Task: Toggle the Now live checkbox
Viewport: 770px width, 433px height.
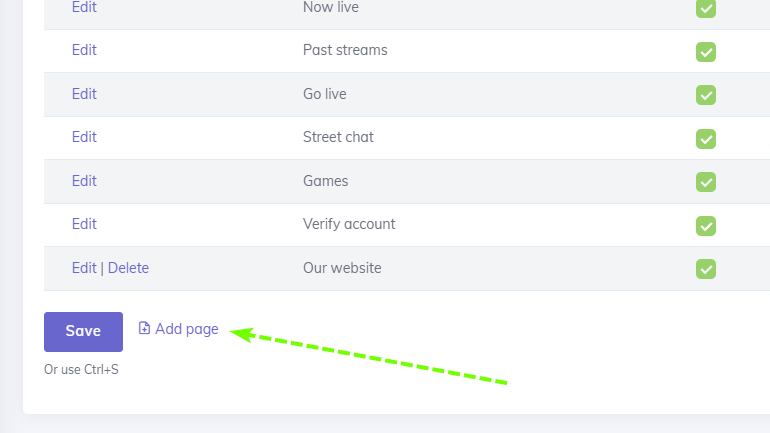Action: (706, 8)
